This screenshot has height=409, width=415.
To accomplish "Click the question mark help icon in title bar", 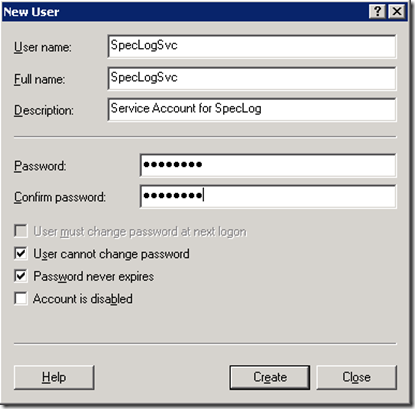I will (x=378, y=12).
